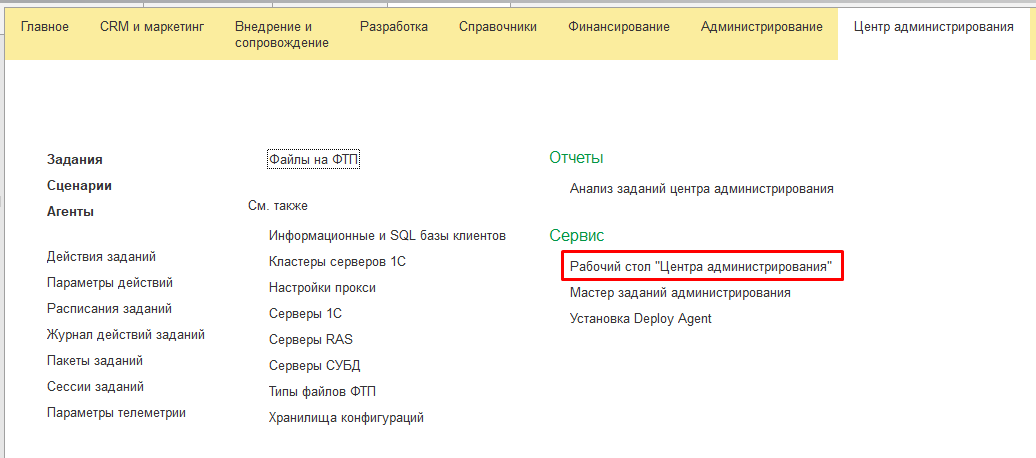Switch to Администрирование tab
The width and height of the screenshot is (1036, 458).
coord(762,27)
